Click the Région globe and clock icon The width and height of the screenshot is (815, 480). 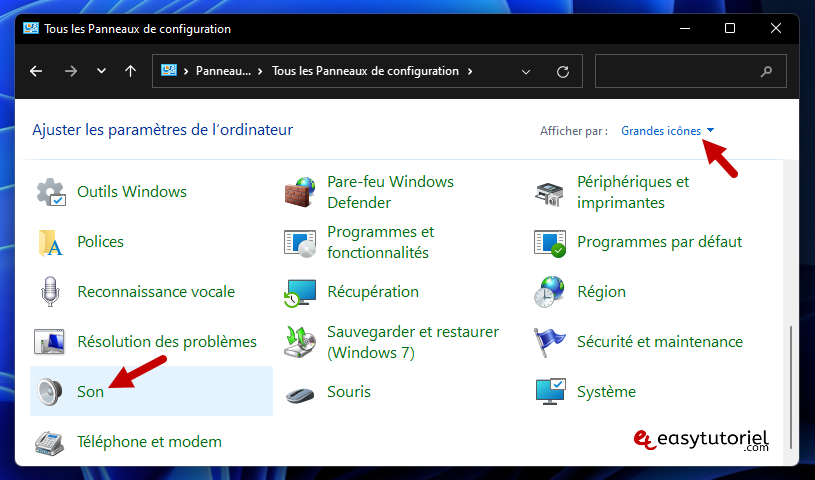click(x=549, y=292)
